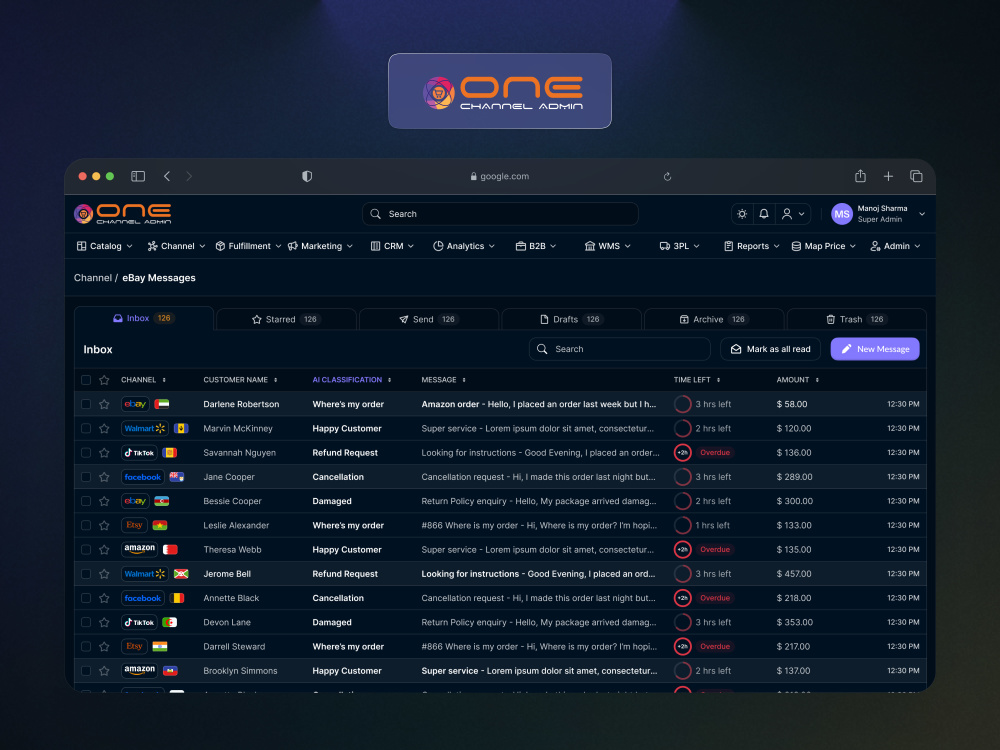The width and height of the screenshot is (1000, 750).
Task: Click the TikTok channel badge for Savannah Nguyen
Action: 139,453
